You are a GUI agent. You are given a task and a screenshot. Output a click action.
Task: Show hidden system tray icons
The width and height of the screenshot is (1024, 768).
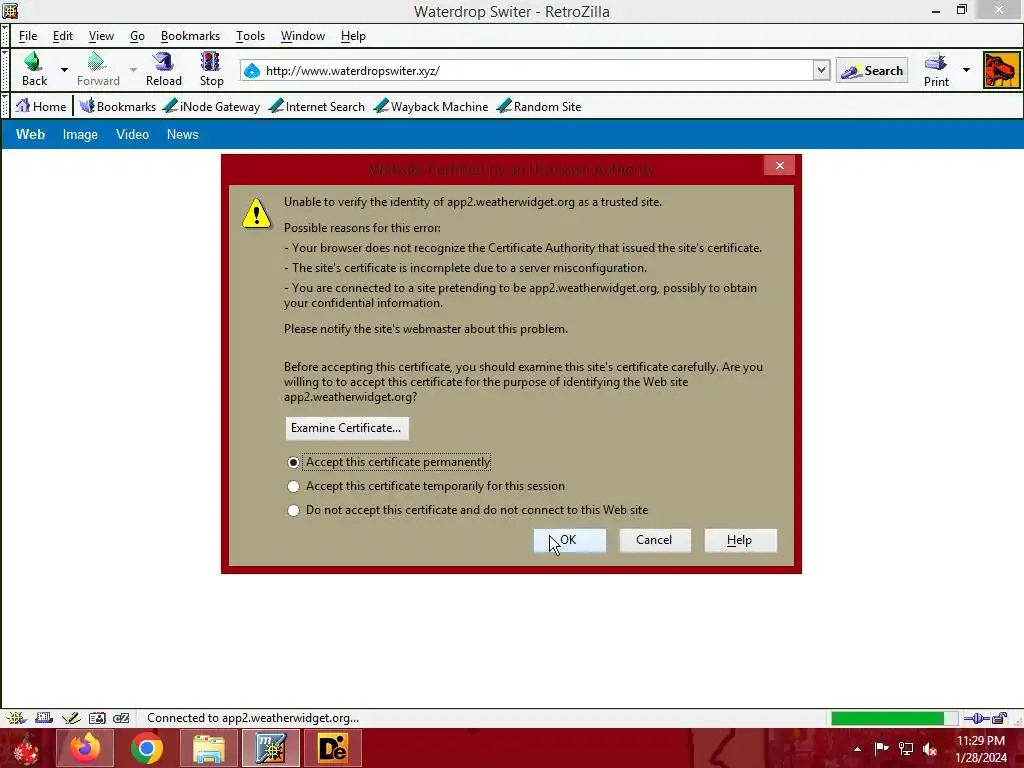click(x=857, y=749)
